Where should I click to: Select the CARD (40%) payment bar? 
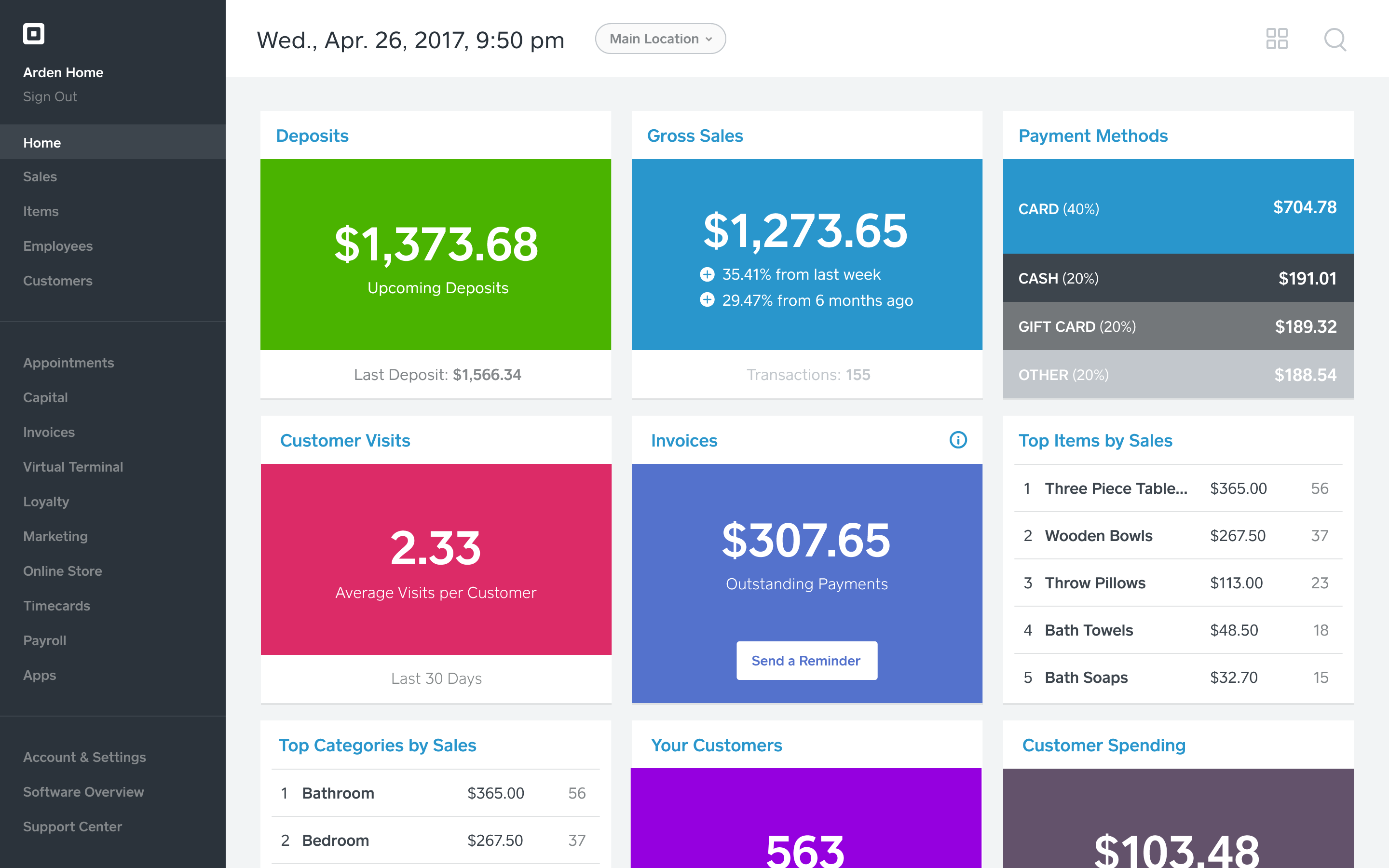click(1178, 207)
